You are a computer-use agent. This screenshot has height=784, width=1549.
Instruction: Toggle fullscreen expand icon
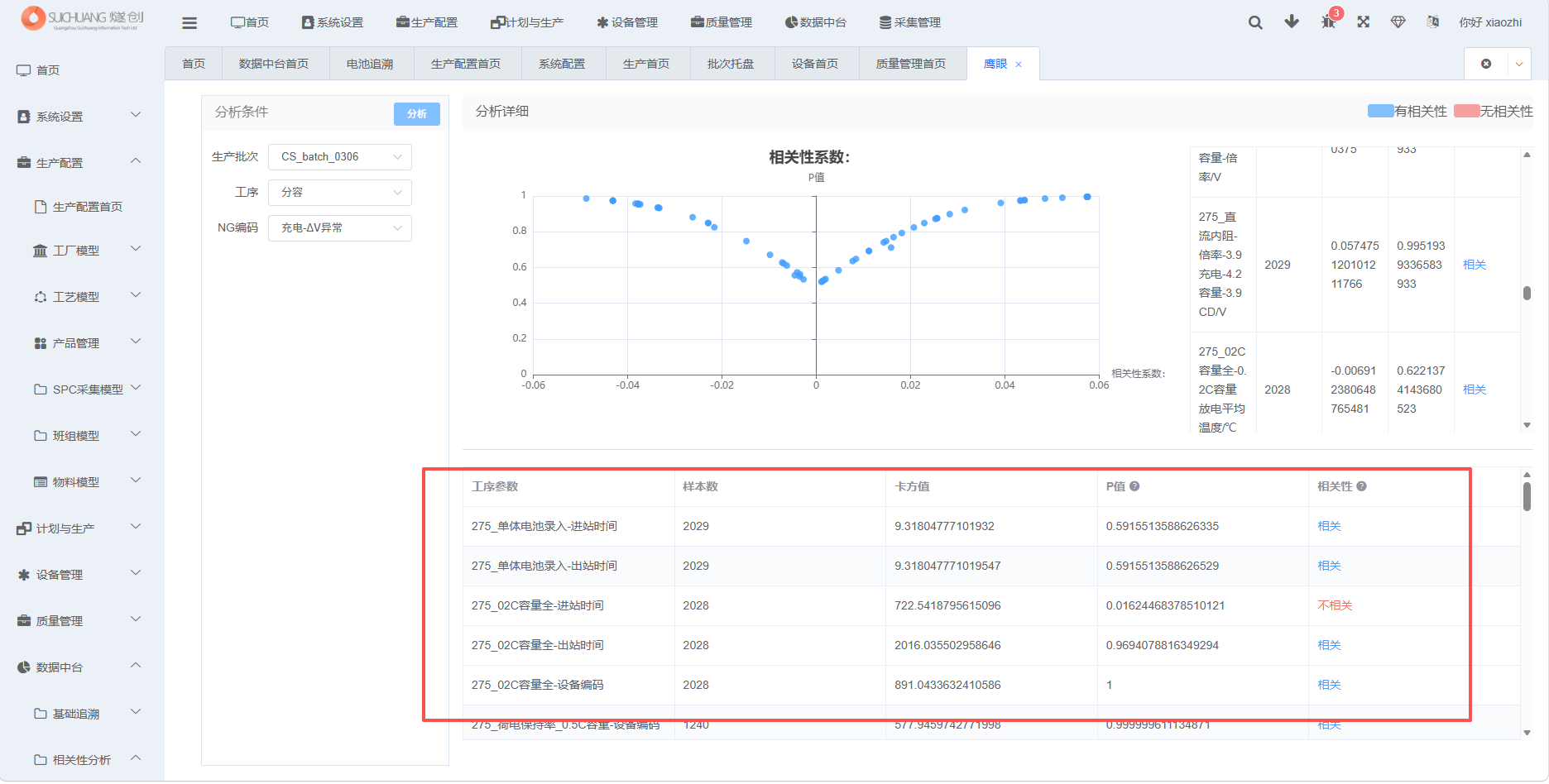pos(1364,22)
